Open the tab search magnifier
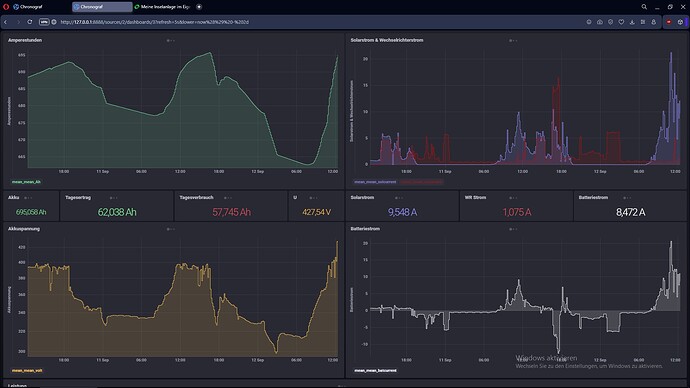Viewport: 690px width, 388px height. tap(644, 7)
